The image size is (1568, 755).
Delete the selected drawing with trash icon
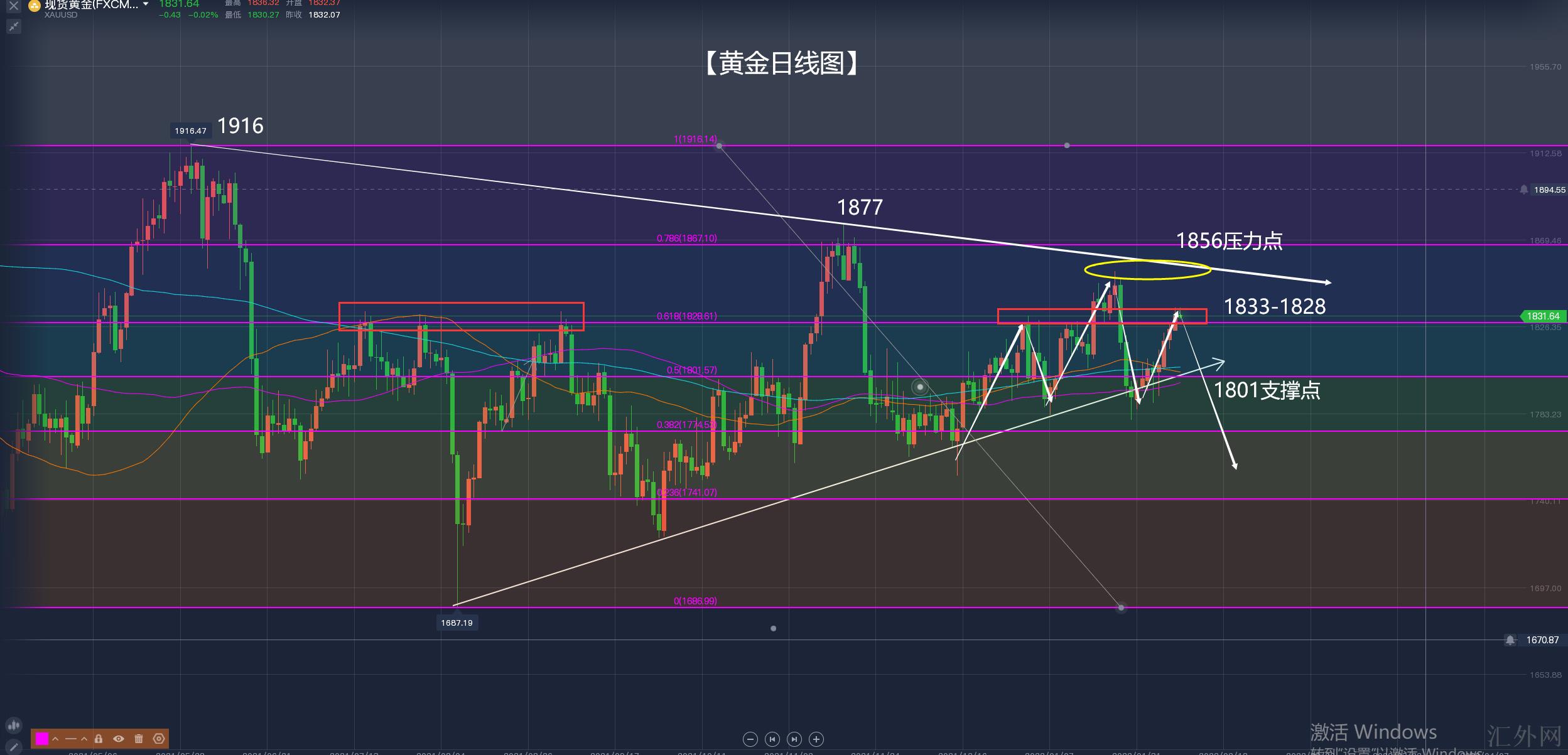(x=139, y=739)
